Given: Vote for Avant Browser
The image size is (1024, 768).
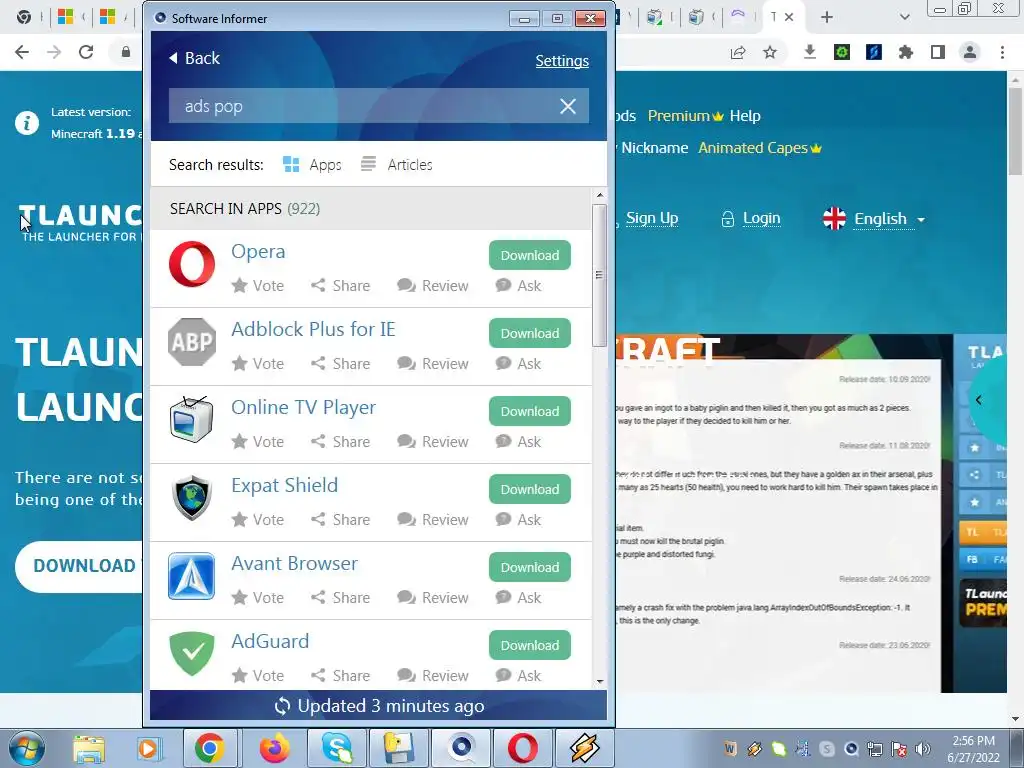Looking at the screenshot, I should (x=258, y=598).
